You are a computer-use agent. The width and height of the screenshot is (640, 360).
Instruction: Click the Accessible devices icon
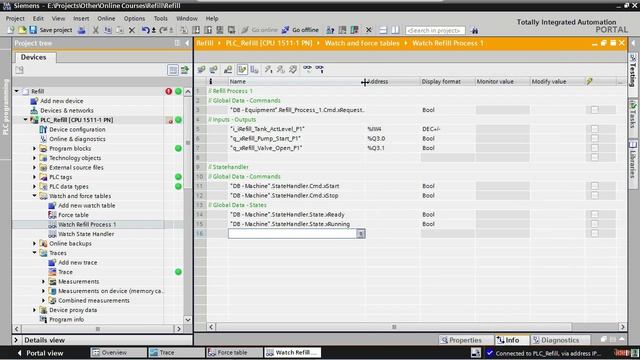[x=331, y=30]
